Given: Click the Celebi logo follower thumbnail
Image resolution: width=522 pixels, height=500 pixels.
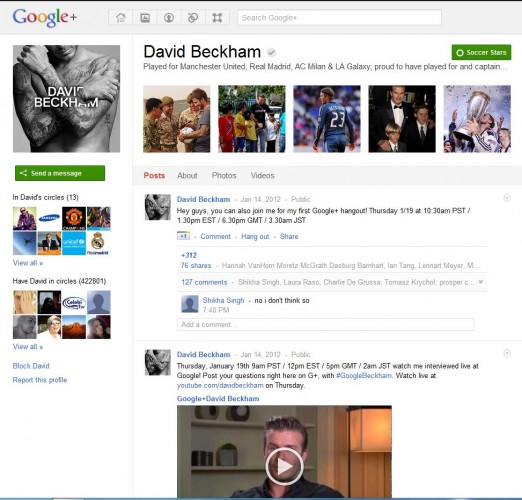Looking at the screenshot, I should pos(74,302).
